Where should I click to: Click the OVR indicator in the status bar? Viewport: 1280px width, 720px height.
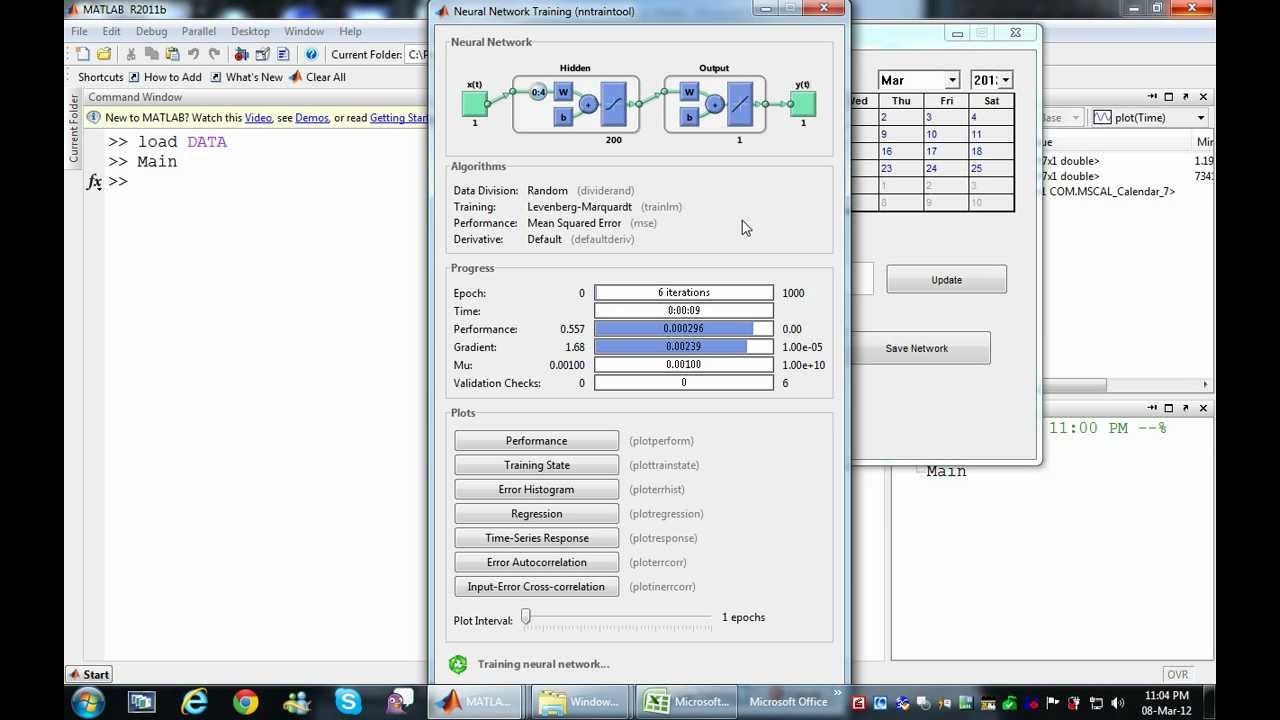tap(1177, 675)
